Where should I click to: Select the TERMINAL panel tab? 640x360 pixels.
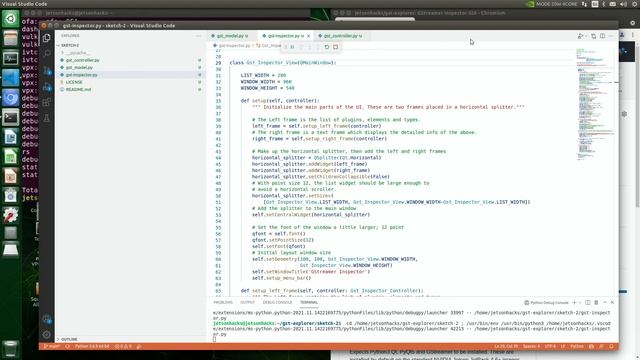[x=309, y=302]
